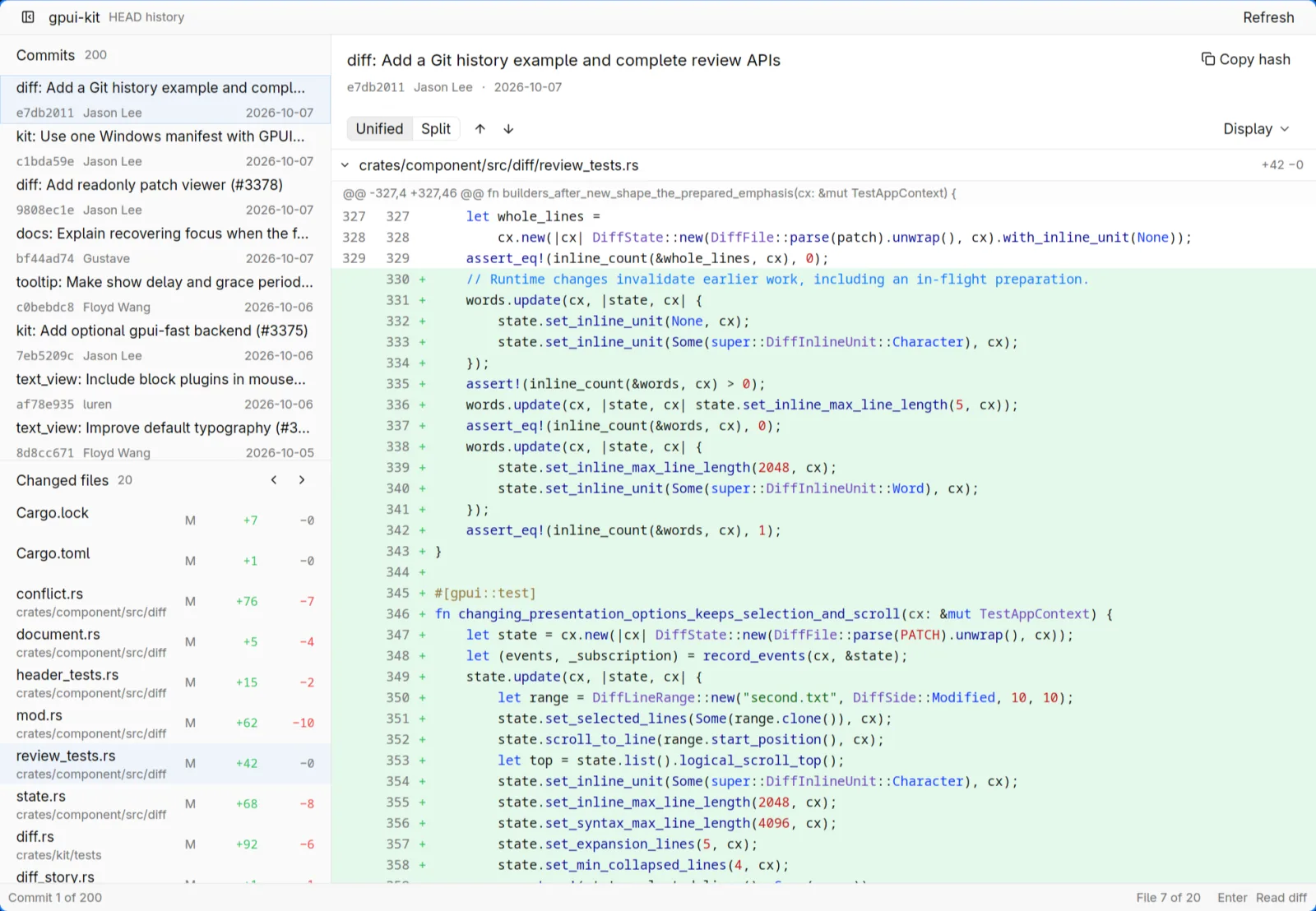
Task: Click the '+42 -0' file change stats
Action: tap(1282, 165)
